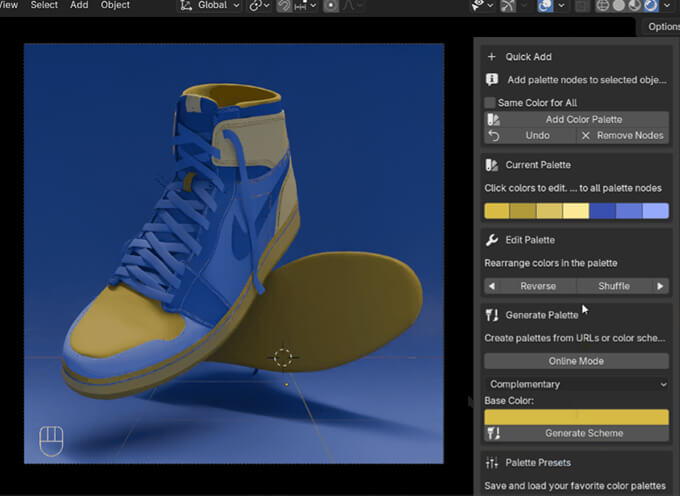Open the Object menu

[115, 5]
